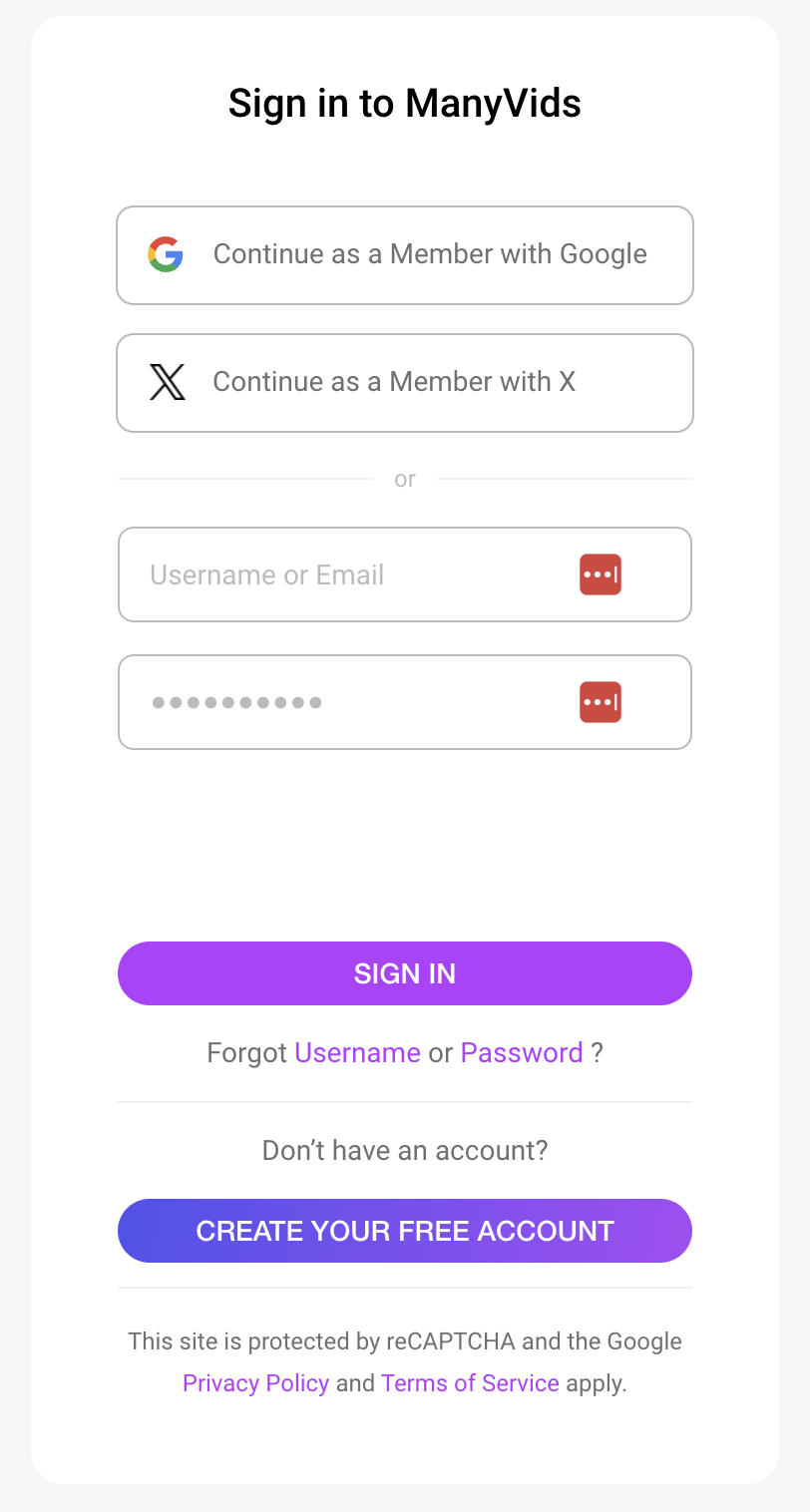The image size is (810, 1512).
Task: Open the forgot Password link
Action: [x=522, y=1053]
